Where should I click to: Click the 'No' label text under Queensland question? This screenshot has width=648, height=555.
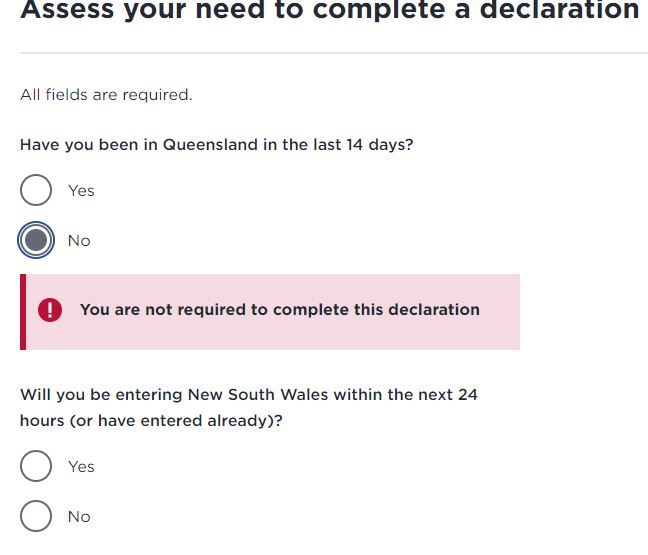coord(79,241)
